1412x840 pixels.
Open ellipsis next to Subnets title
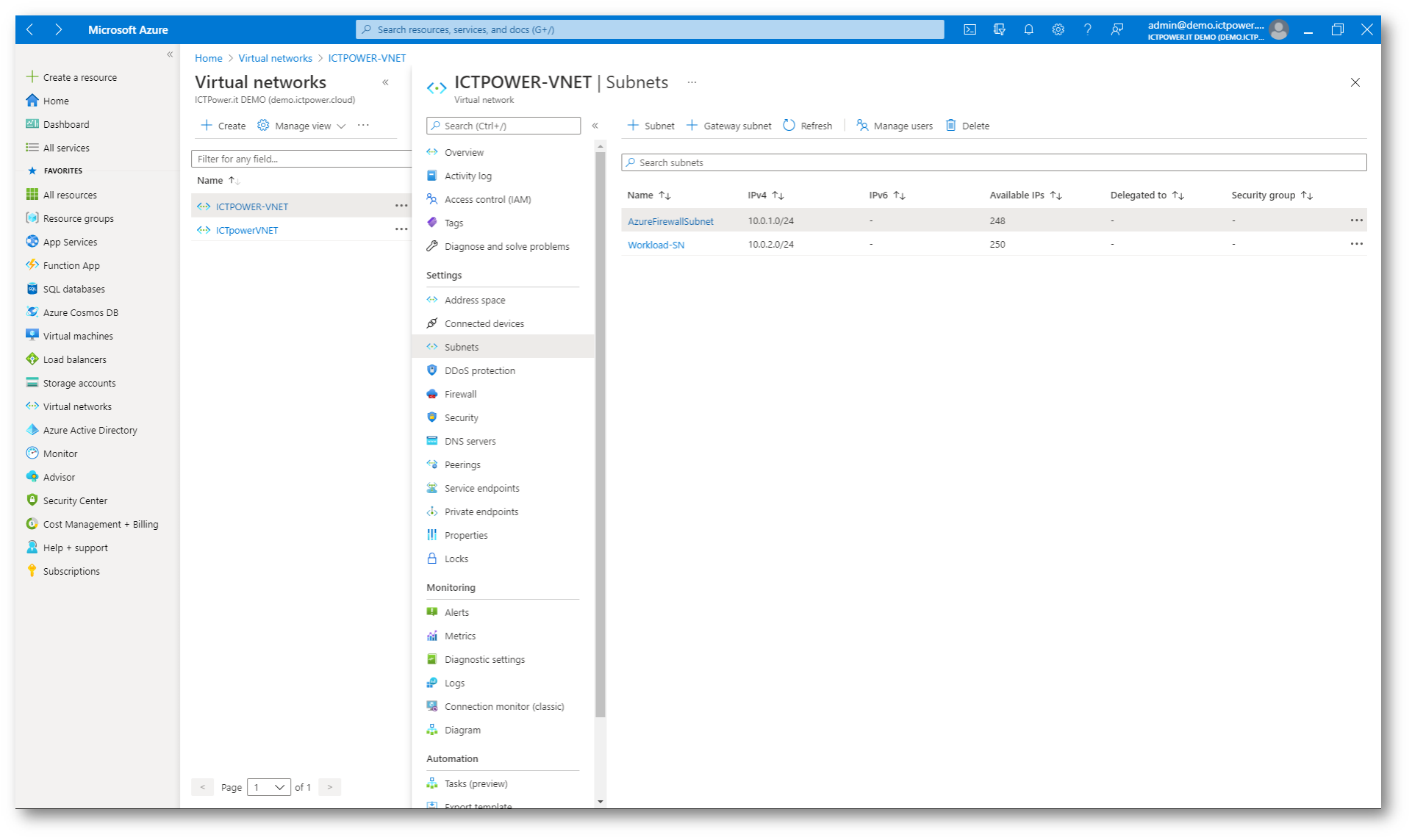692,82
